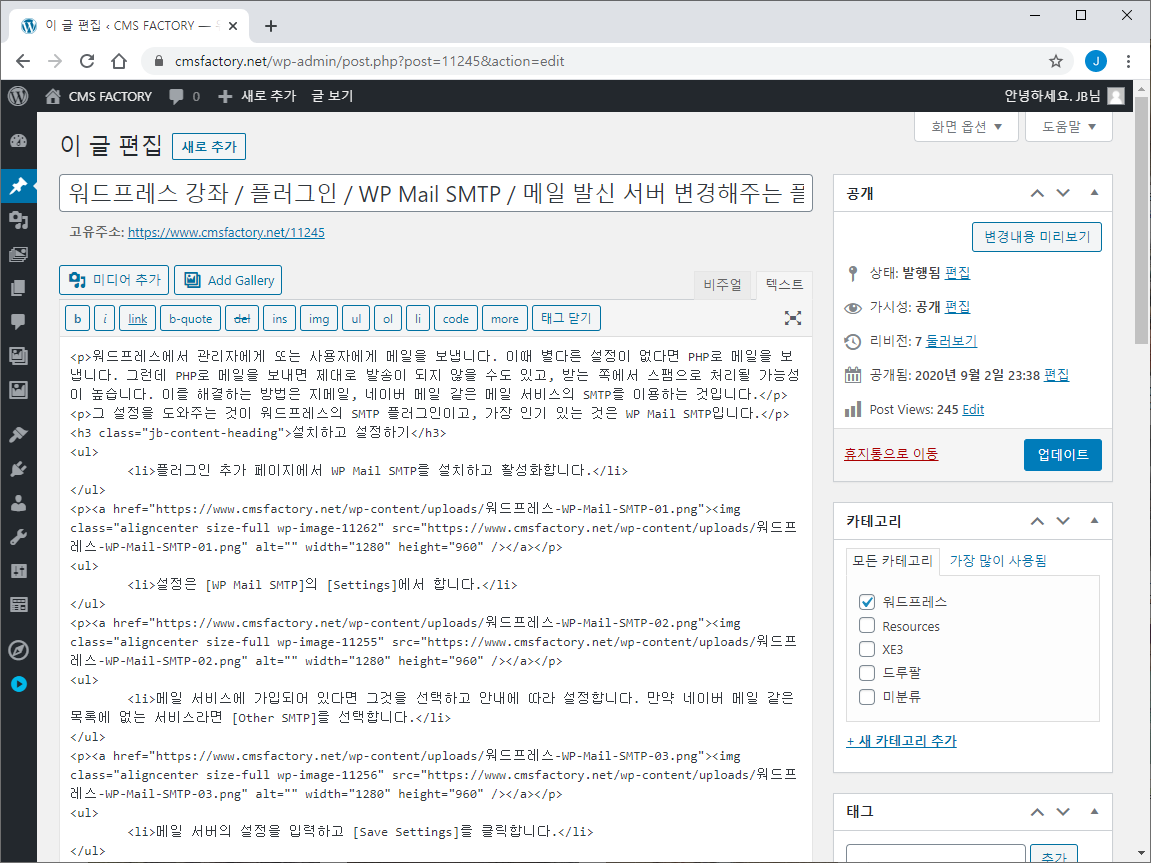Click the 휴지통으로 이동 link
This screenshot has height=863, width=1151.
tap(891, 454)
